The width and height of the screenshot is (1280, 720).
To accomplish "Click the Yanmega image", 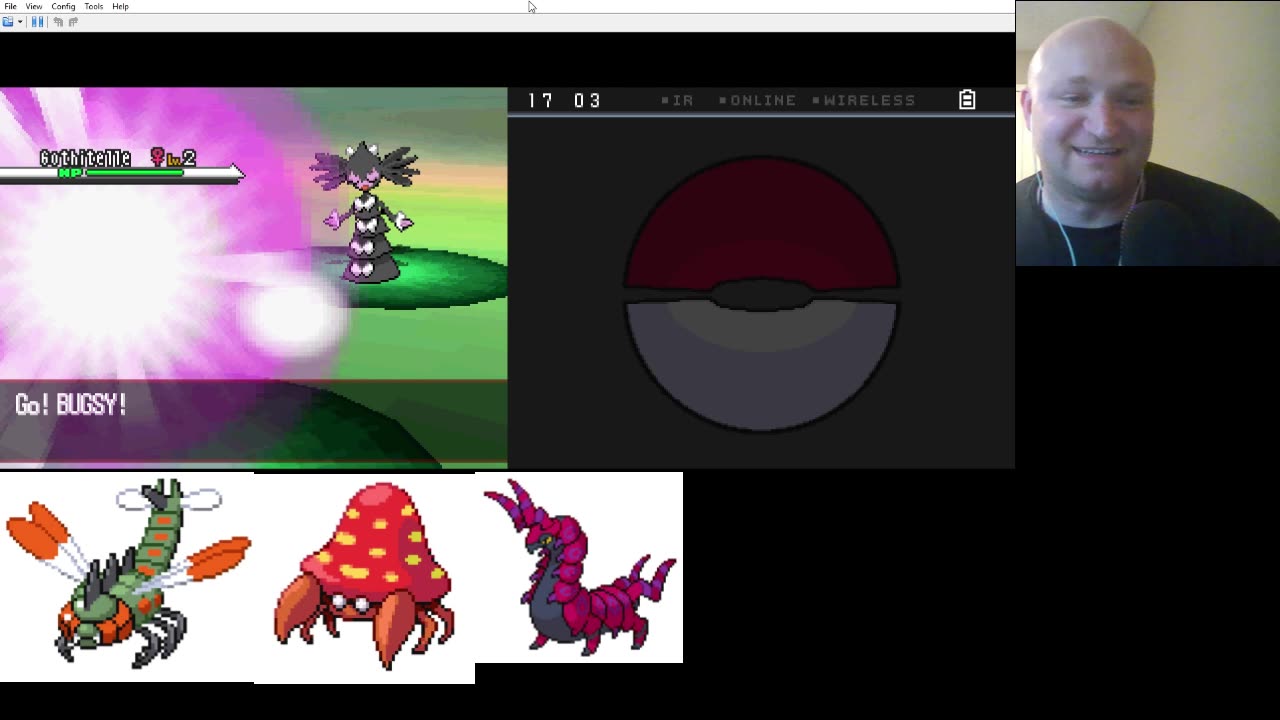I will pyautogui.click(x=127, y=576).
